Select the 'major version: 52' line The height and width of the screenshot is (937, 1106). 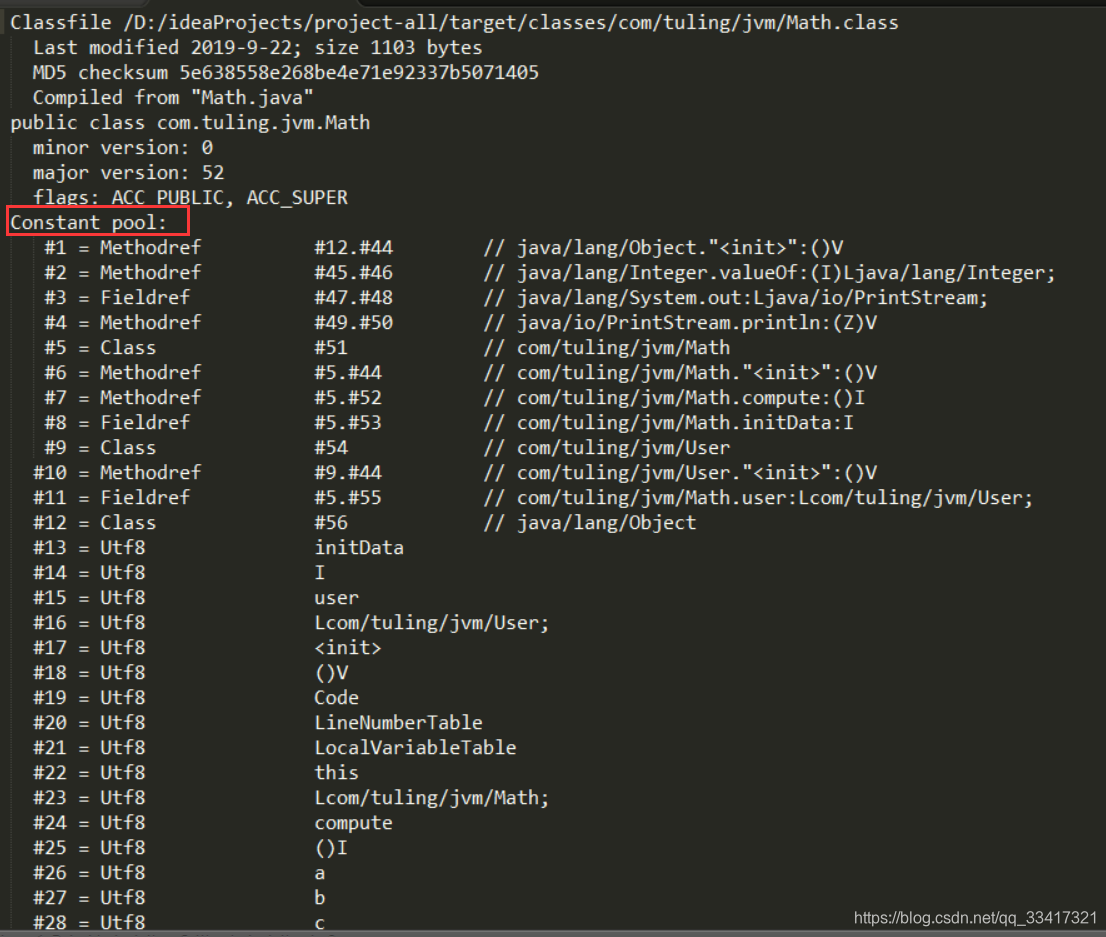tap(128, 173)
